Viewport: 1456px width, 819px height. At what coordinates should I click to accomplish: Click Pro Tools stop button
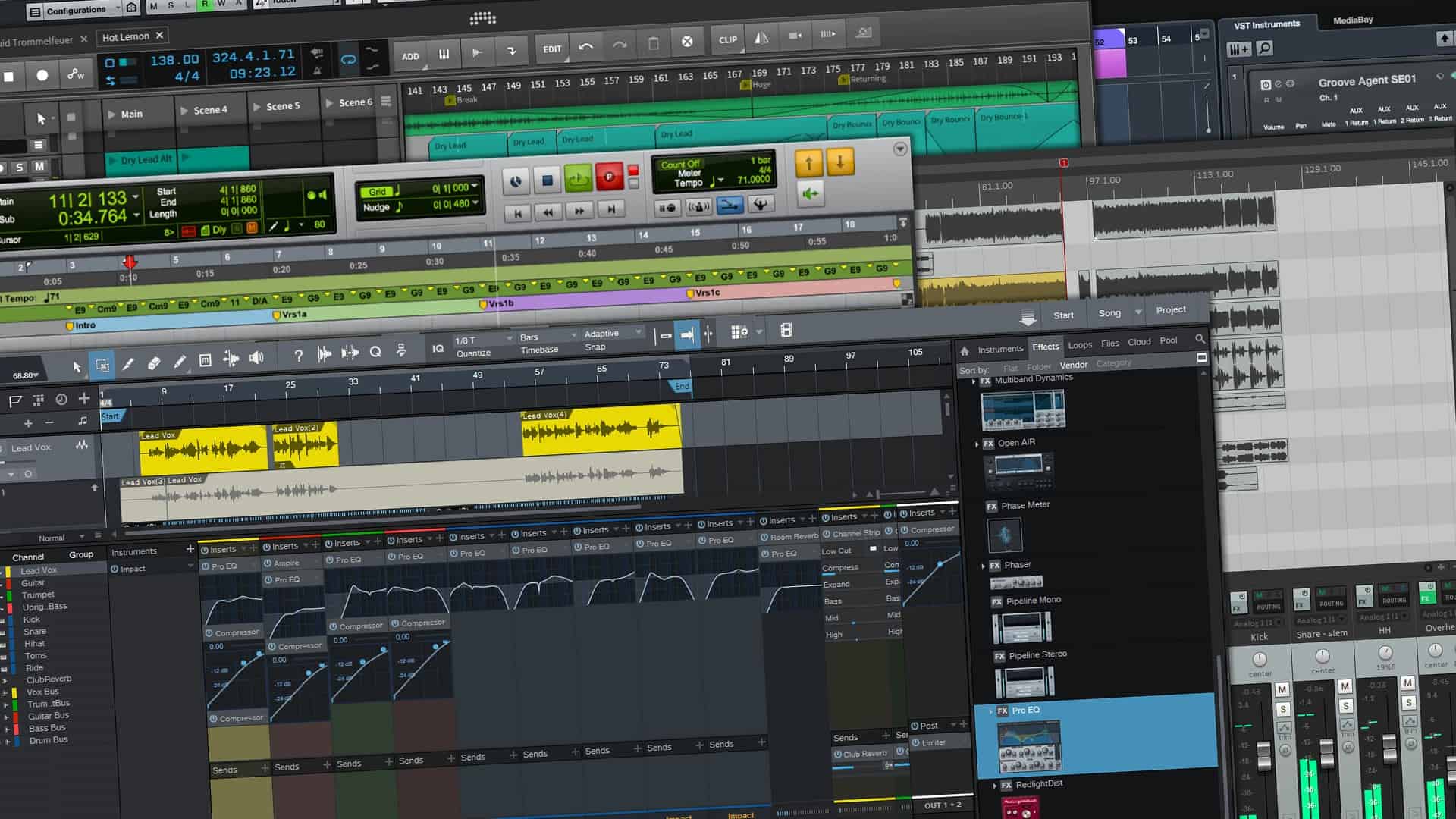547,180
